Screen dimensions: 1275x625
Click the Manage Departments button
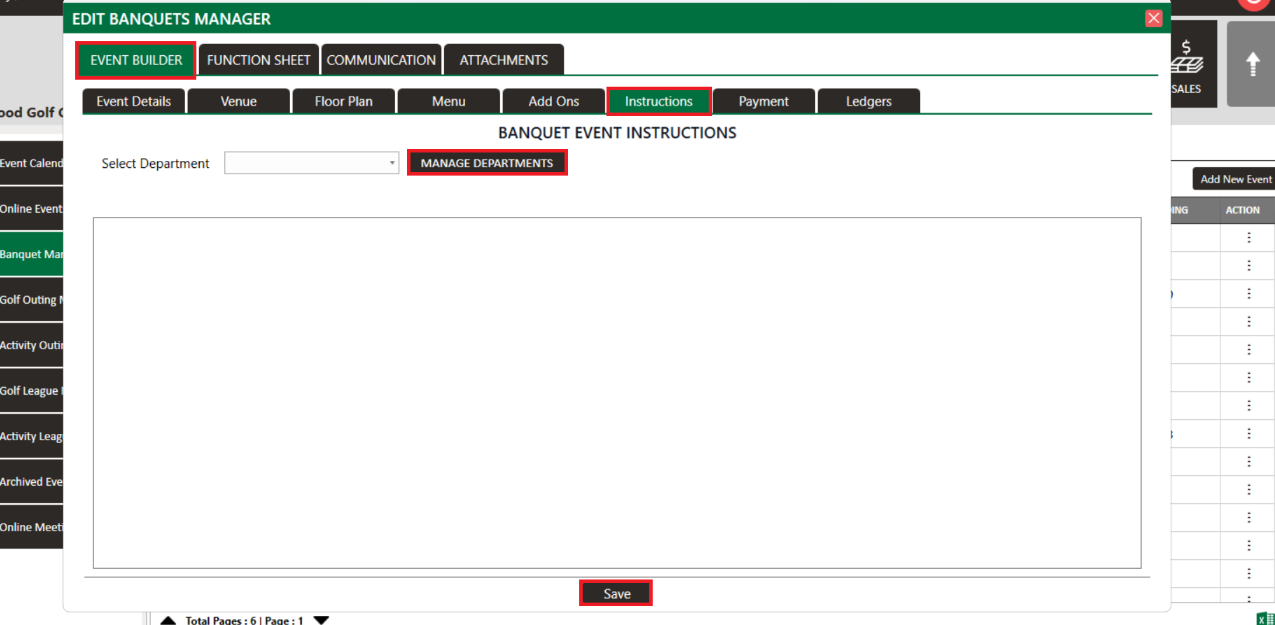(x=487, y=163)
